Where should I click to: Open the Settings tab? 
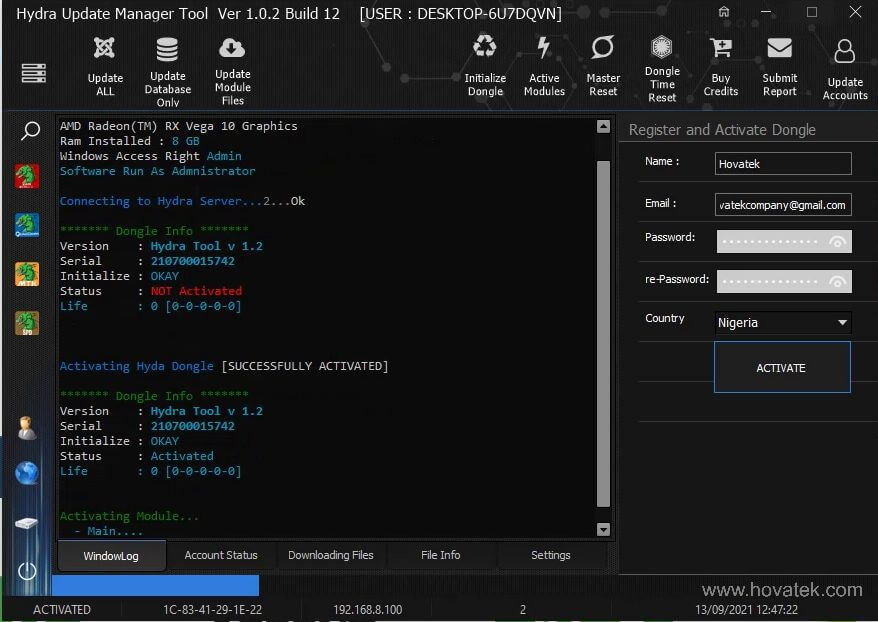pyautogui.click(x=550, y=555)
